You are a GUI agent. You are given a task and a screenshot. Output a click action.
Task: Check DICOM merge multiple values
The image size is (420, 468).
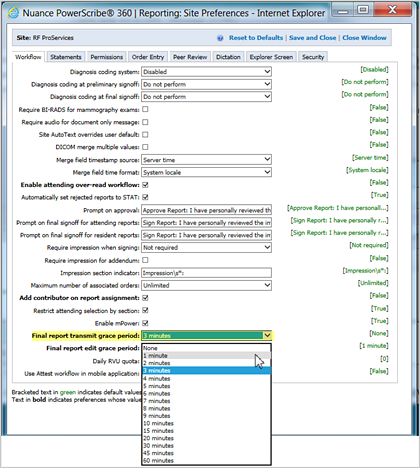(x=145, y=147)
